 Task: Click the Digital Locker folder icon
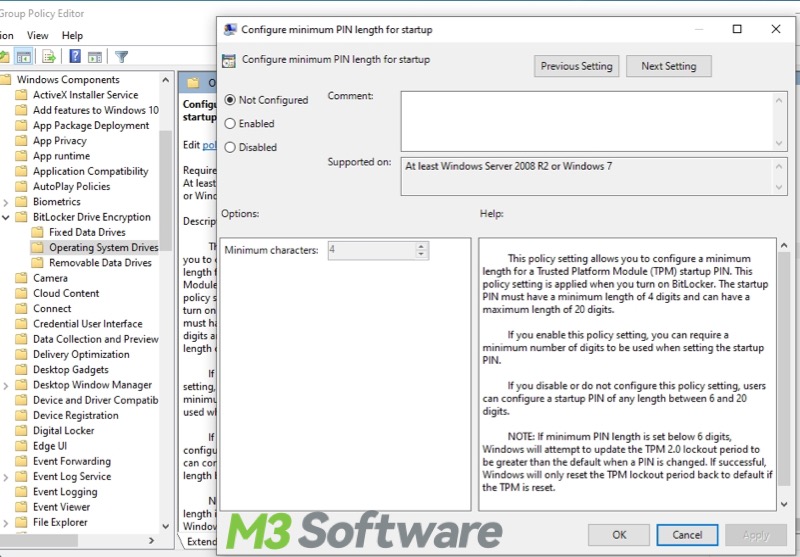[21, 431]
